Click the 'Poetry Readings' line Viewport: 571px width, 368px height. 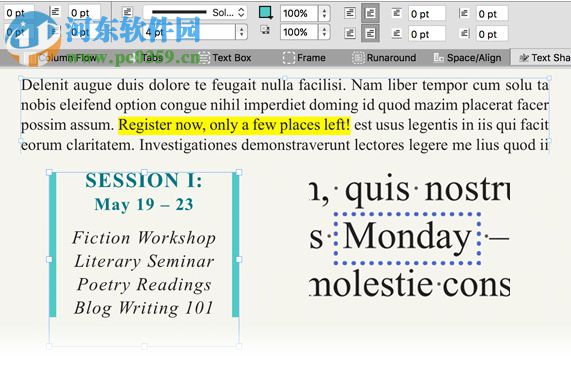click(144, 285)
